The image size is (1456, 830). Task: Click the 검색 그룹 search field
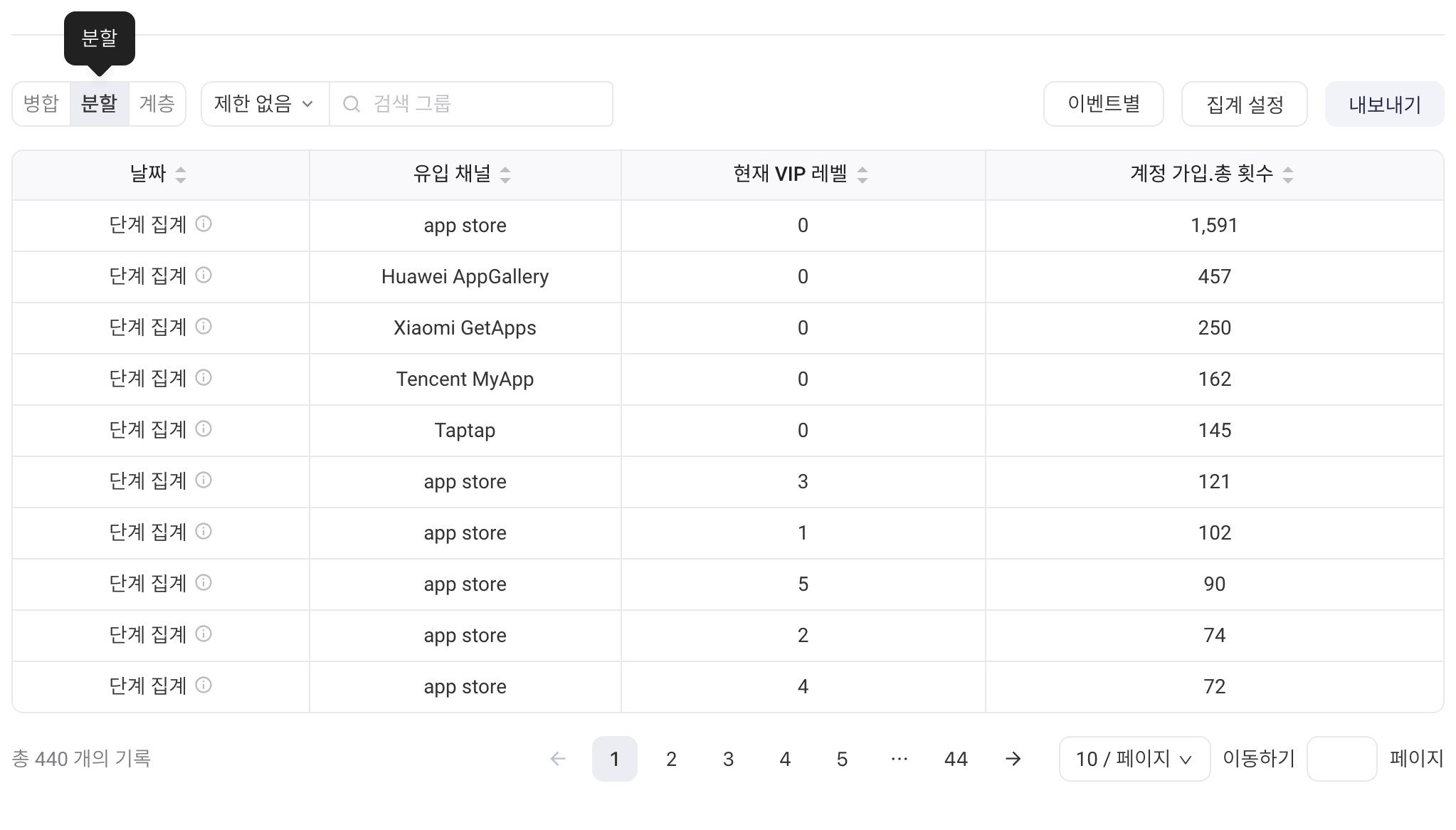(x=471, y=104)
